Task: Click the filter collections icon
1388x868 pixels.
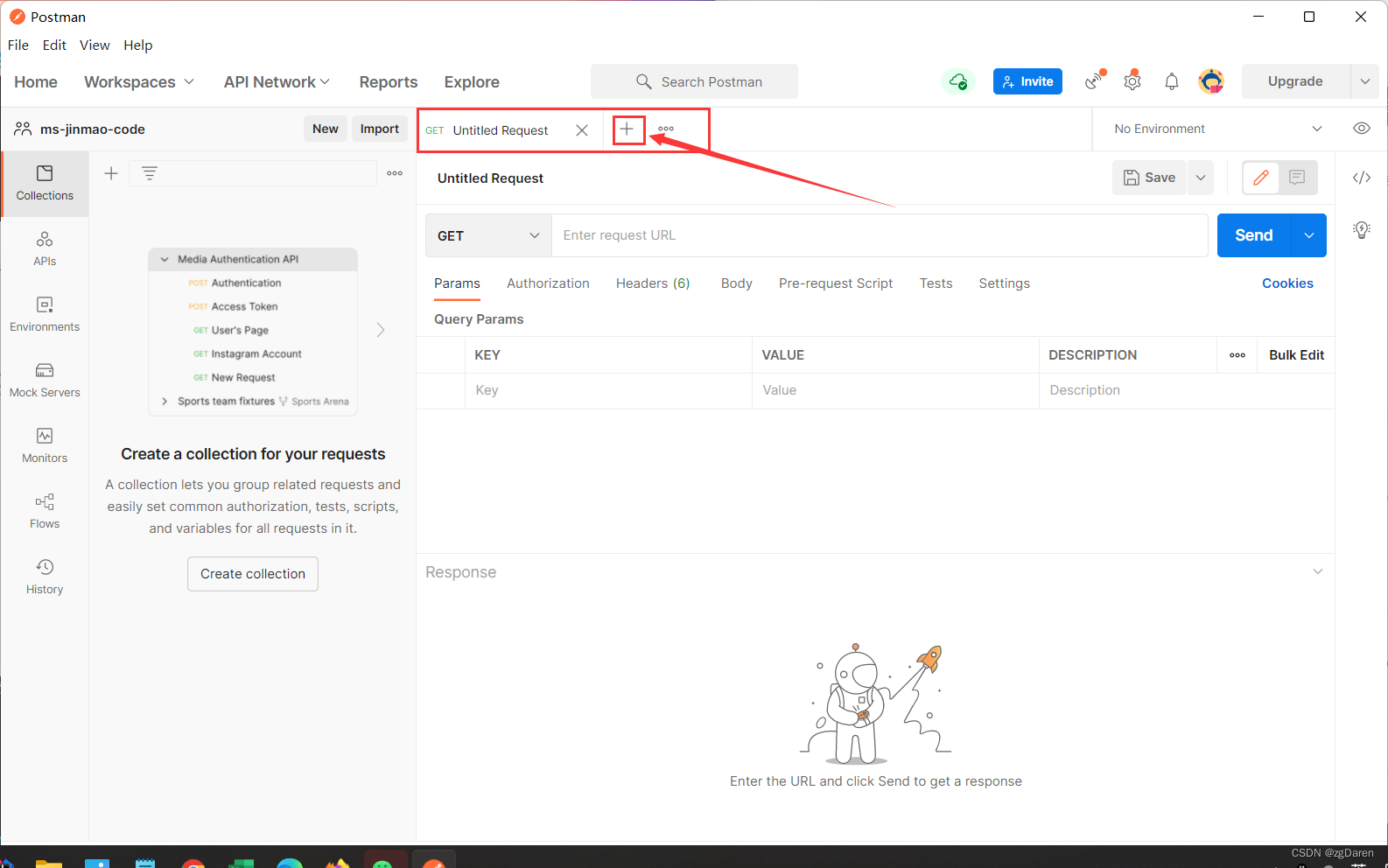Action: click(x=150, y=173)
